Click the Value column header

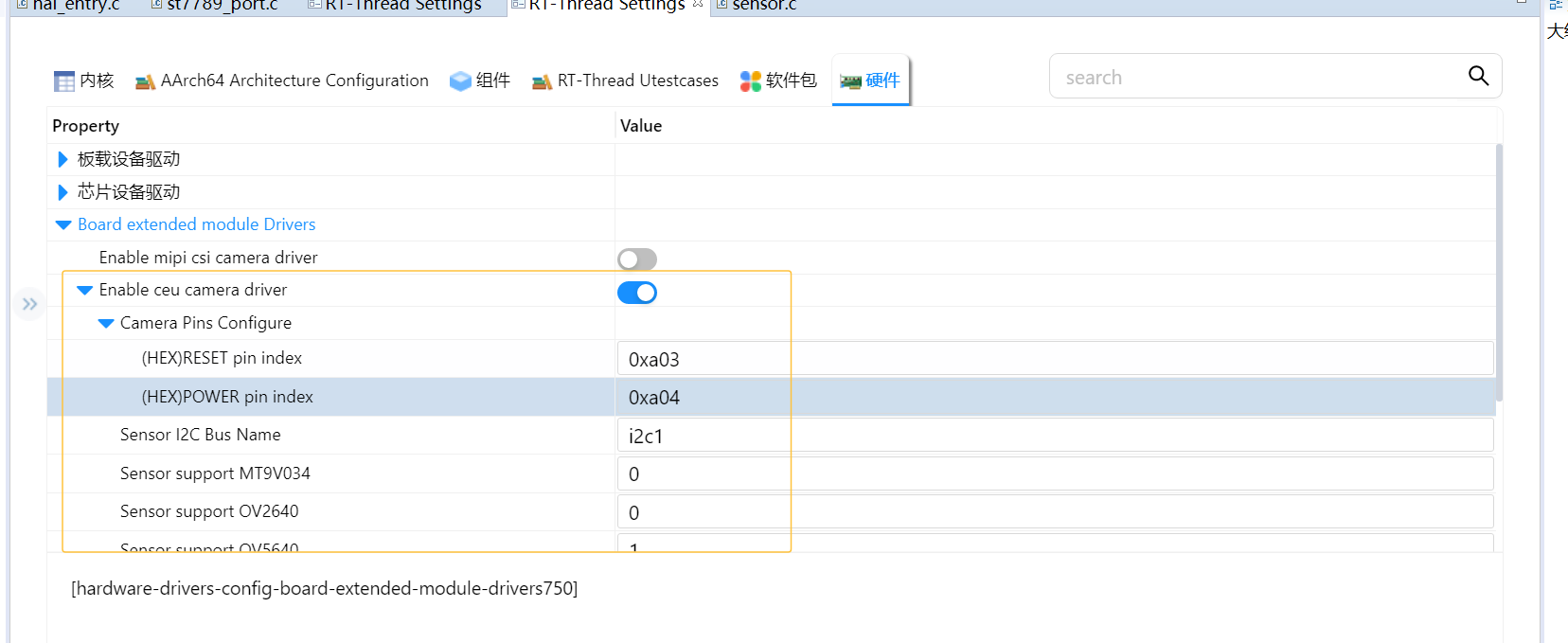(x=641, y=126)
